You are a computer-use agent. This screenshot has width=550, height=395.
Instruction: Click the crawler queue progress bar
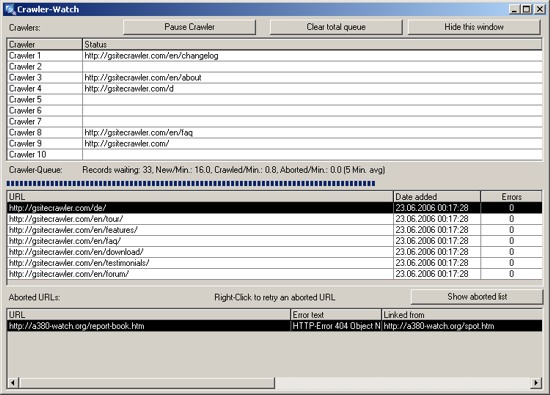click(x=191, y=183)
